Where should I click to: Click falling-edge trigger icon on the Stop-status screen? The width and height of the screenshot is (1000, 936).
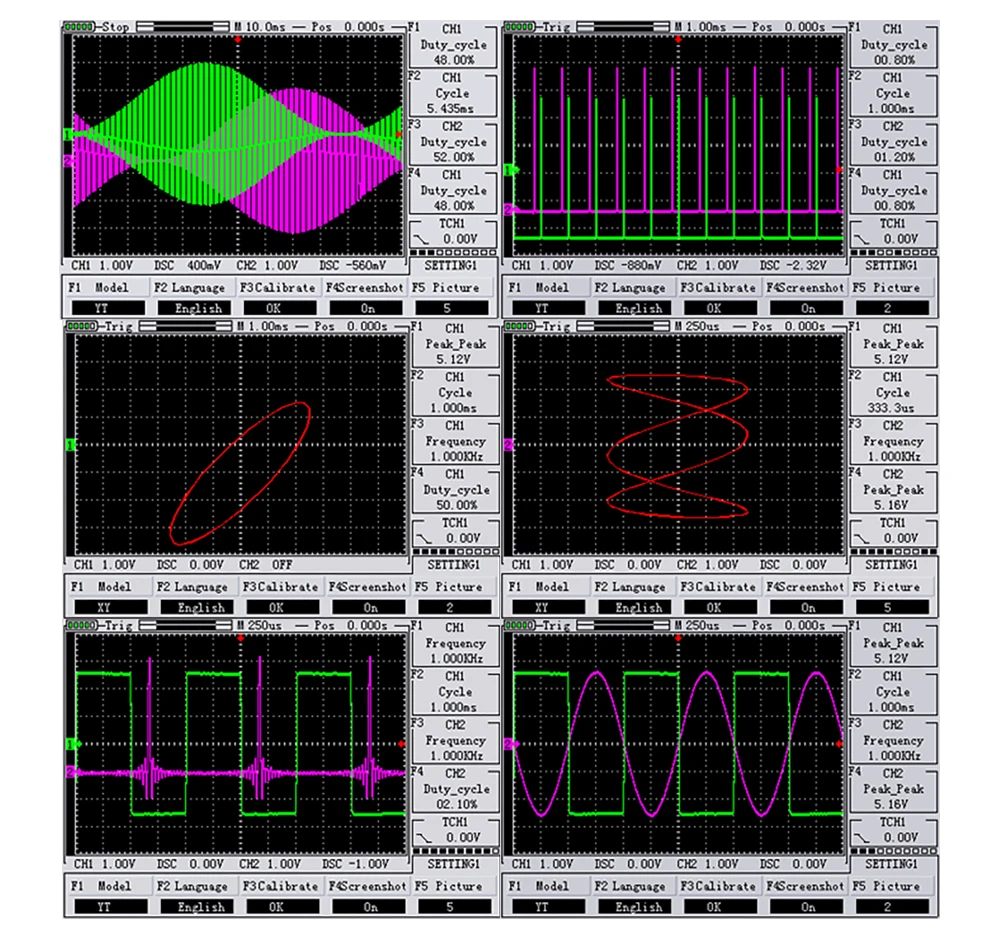point(421,239)
